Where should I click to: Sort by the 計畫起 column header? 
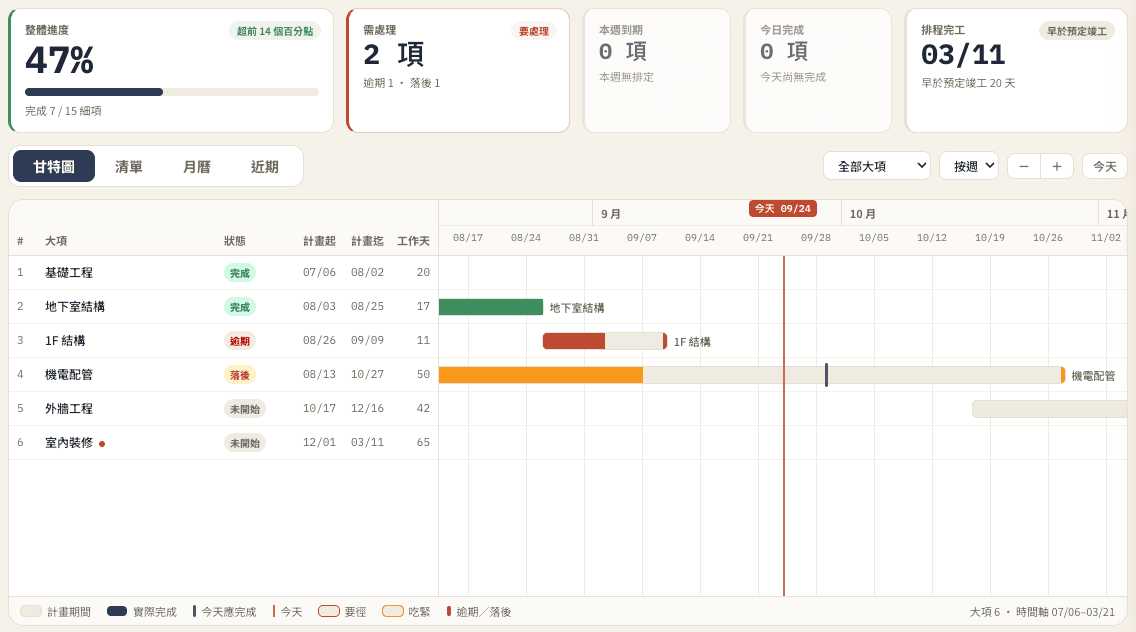click(x=320, y=241)
